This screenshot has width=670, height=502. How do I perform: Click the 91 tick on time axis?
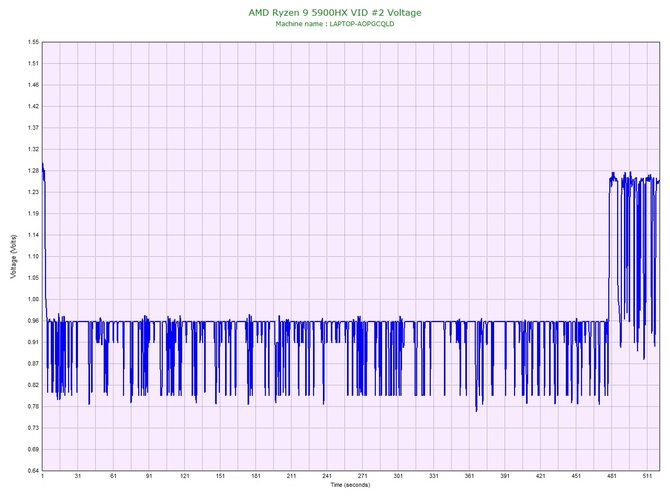tap(149, 476)
